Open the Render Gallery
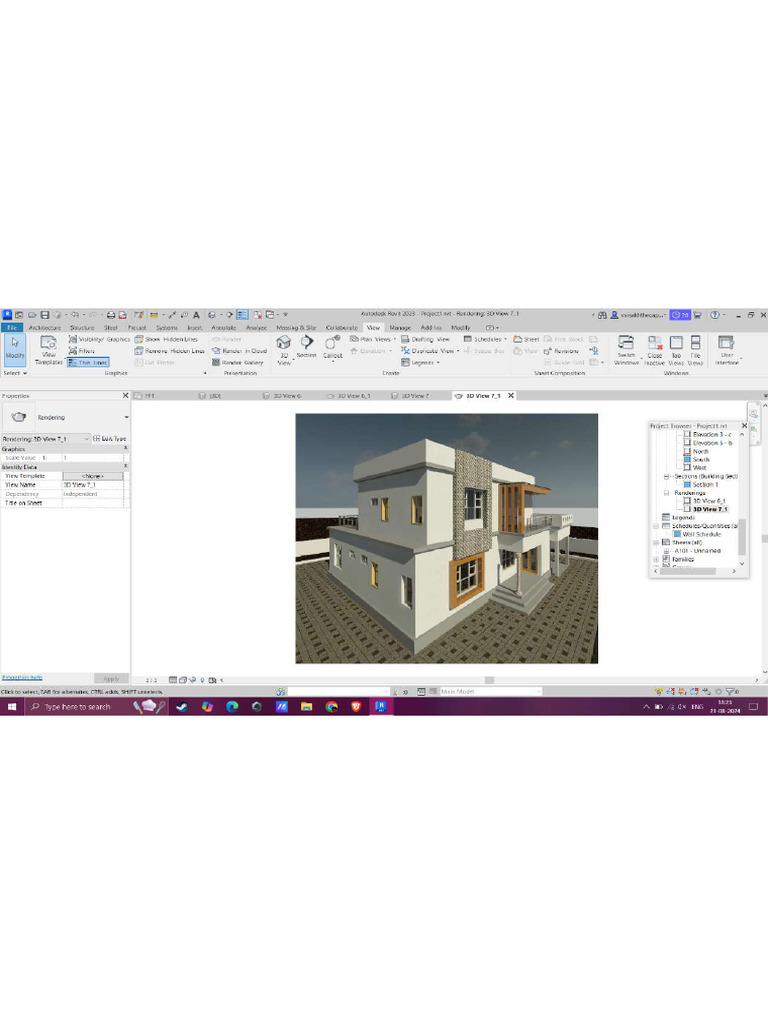Screen dimensions: 768x1024 [x=238, y=362]
